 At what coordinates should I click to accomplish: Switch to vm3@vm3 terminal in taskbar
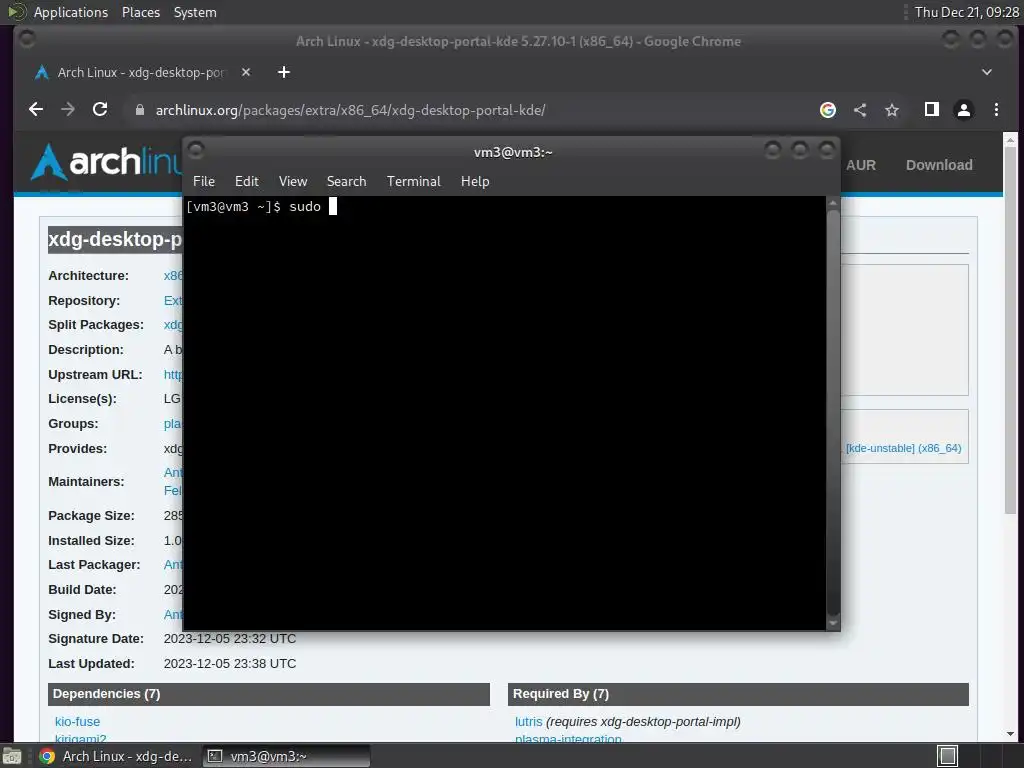pos(287,756)
